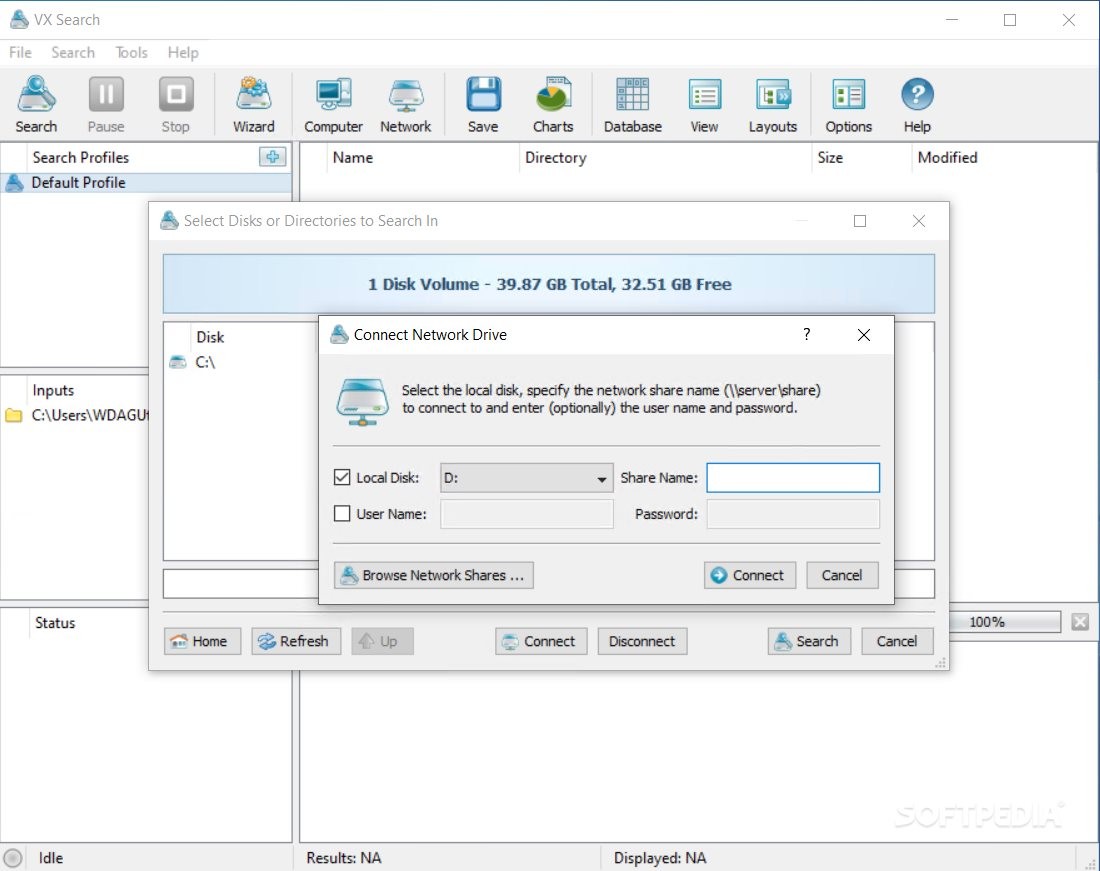
Task: Click the View toolbar icon
Action: [x=704, y=105]
